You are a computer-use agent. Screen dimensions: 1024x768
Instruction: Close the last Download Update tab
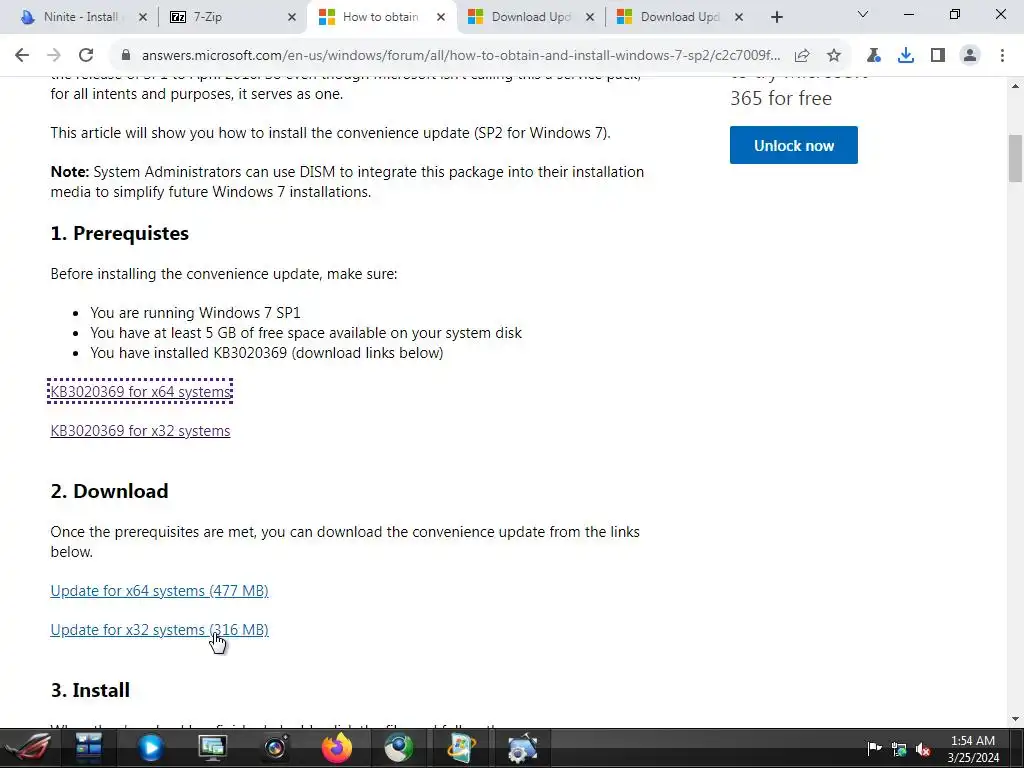coord(739,17)
